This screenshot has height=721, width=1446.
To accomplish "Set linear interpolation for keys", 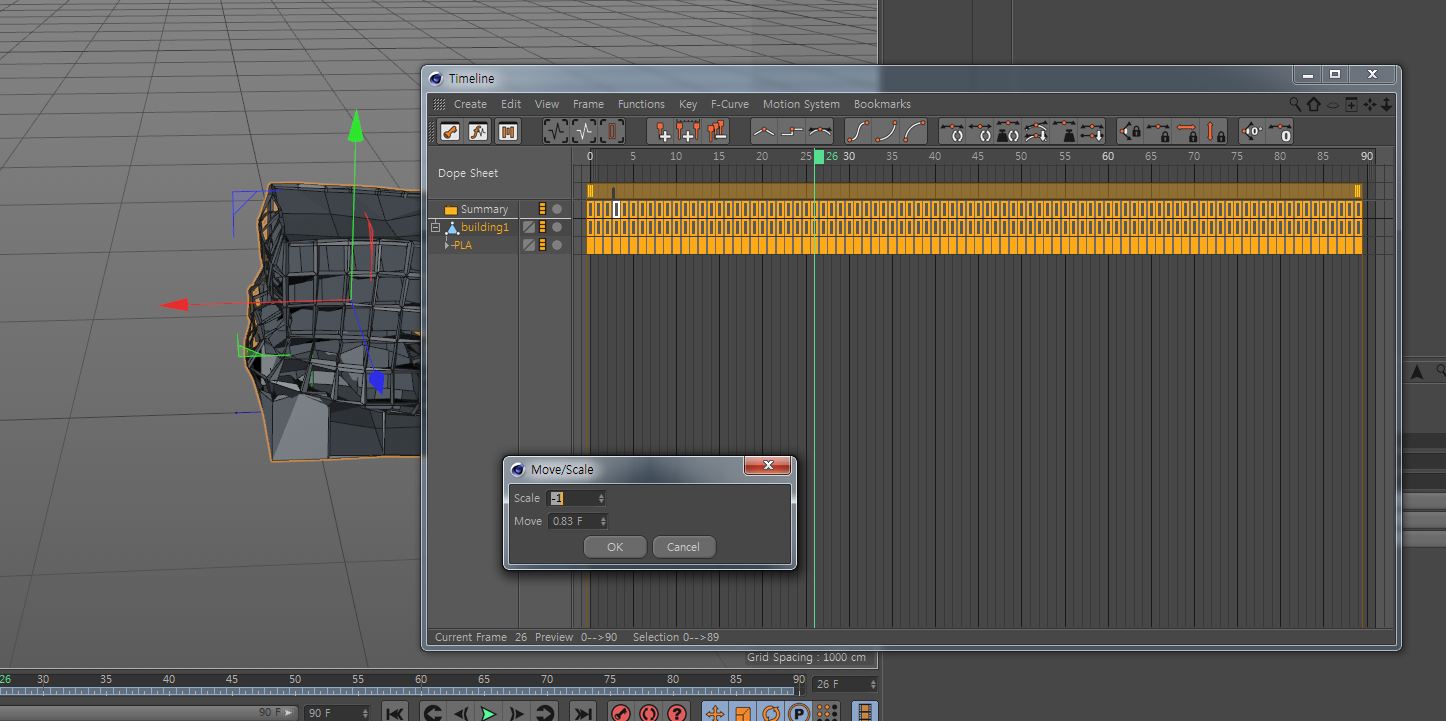I will [x=764, y=132].
